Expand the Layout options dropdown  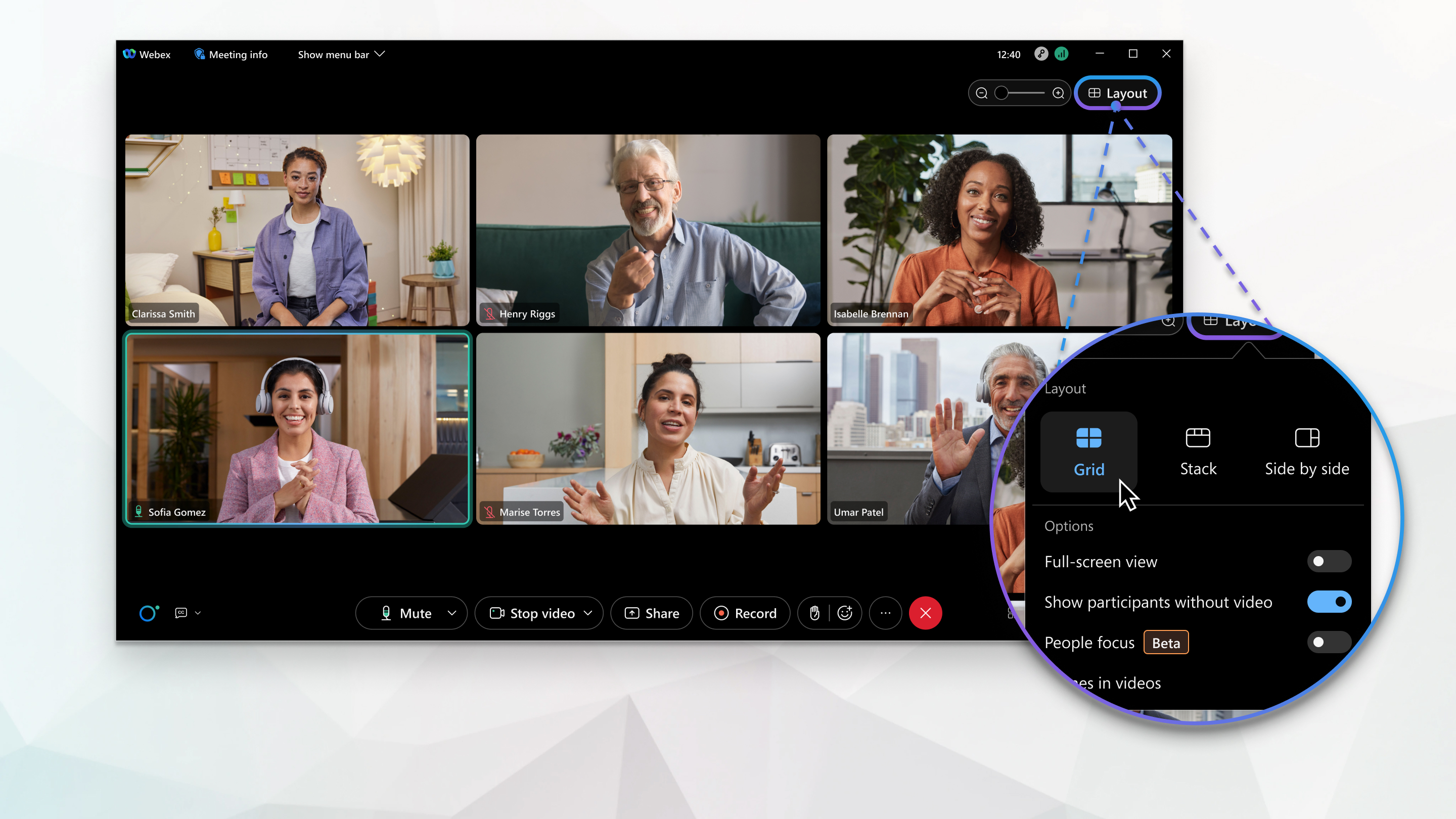[x=1116, y=93]
